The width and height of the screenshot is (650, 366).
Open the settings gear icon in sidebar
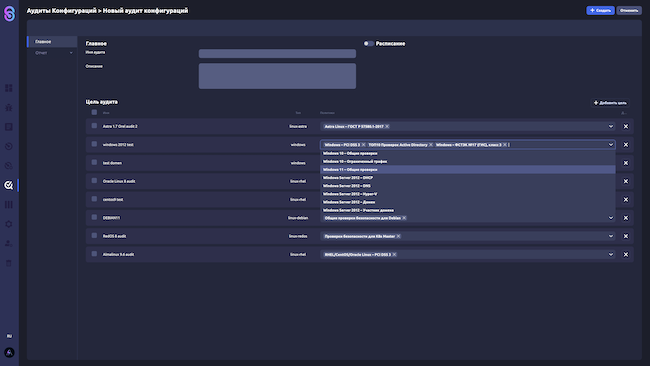(x=9, y=224)
